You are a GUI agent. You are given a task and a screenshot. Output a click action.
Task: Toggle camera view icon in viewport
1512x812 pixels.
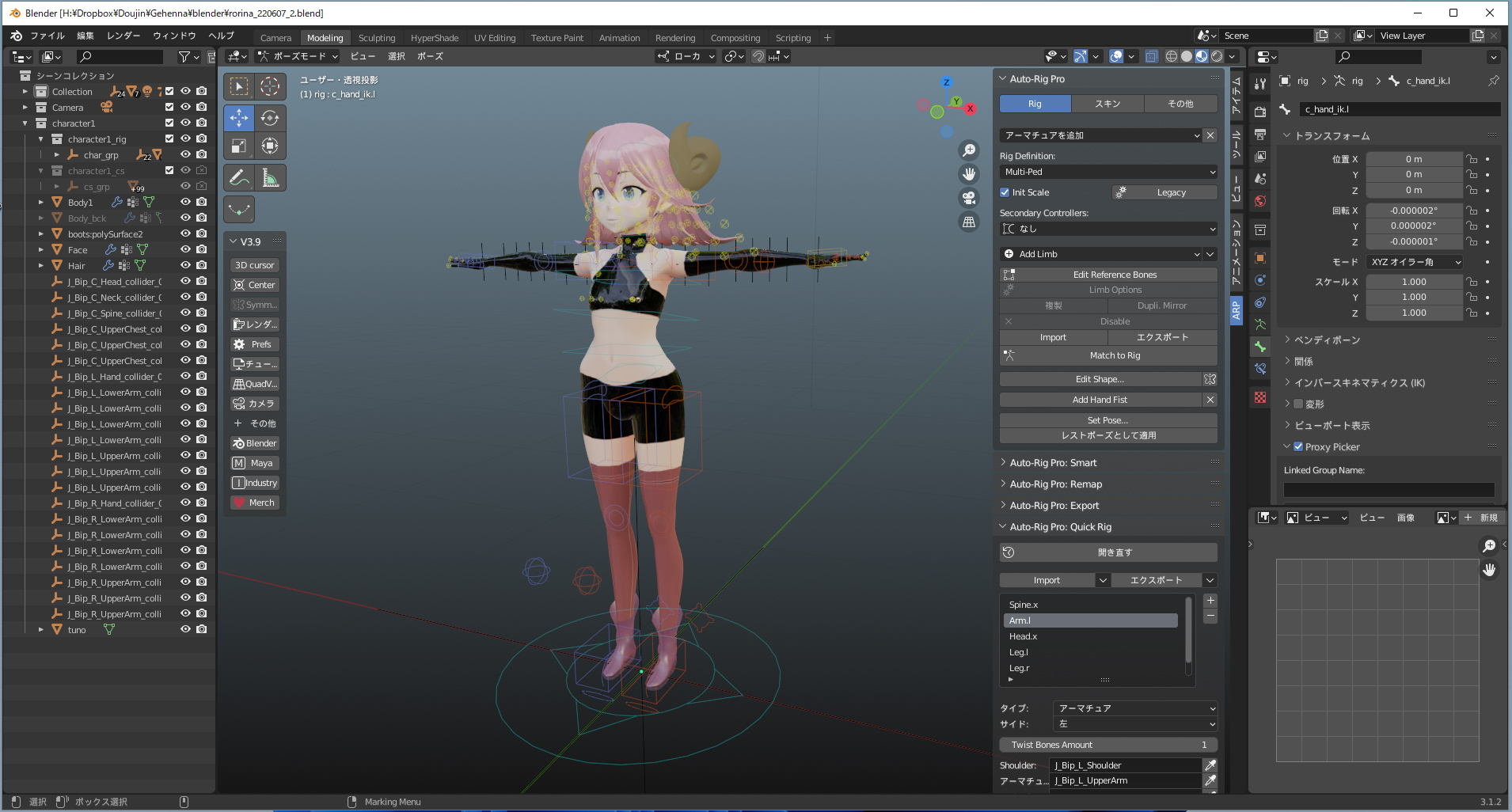click(969, 198)
